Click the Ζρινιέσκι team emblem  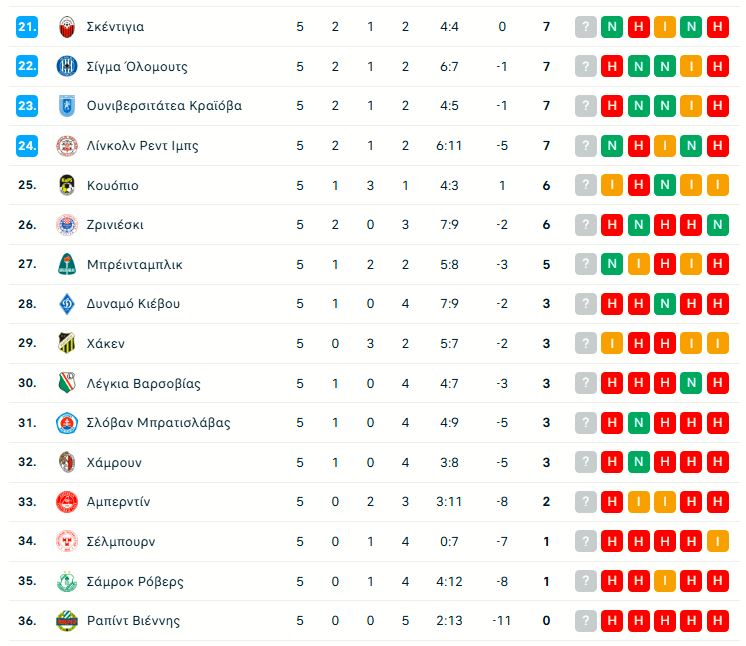[x=67, y=225]
